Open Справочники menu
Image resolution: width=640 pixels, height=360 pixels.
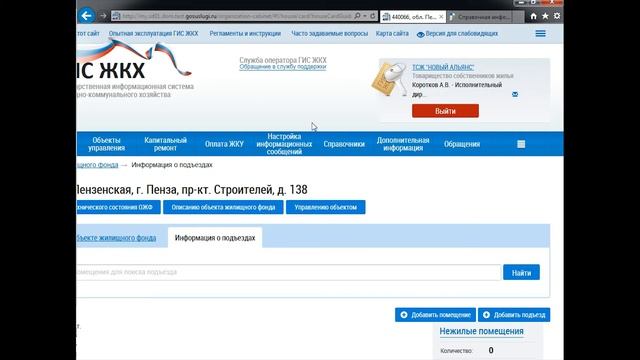pyautogui.click(x=344, y=144)
